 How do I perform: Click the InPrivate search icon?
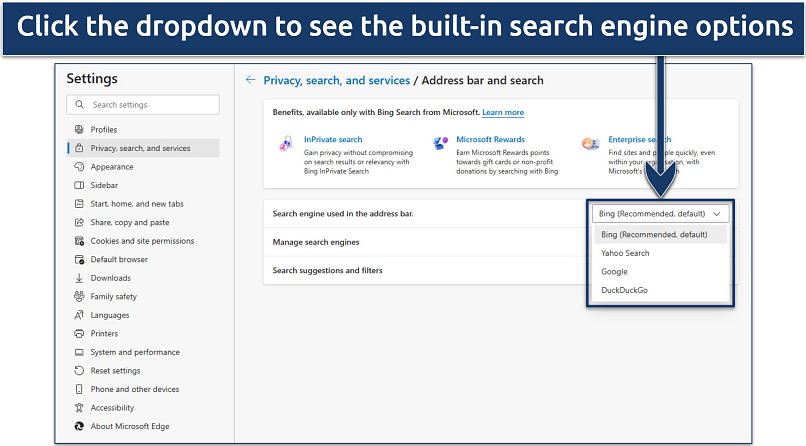point(285,145)
